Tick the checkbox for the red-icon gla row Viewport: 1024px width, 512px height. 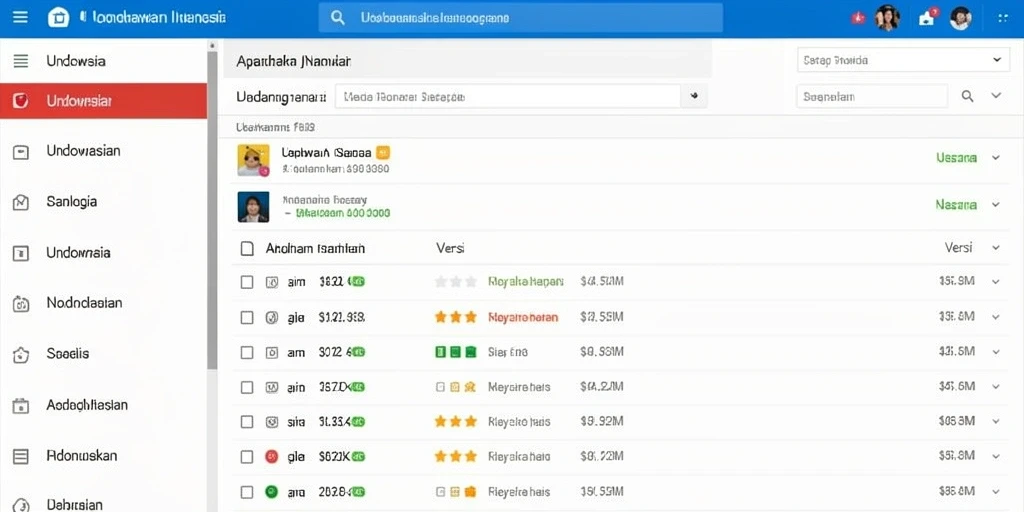point(247,457)
